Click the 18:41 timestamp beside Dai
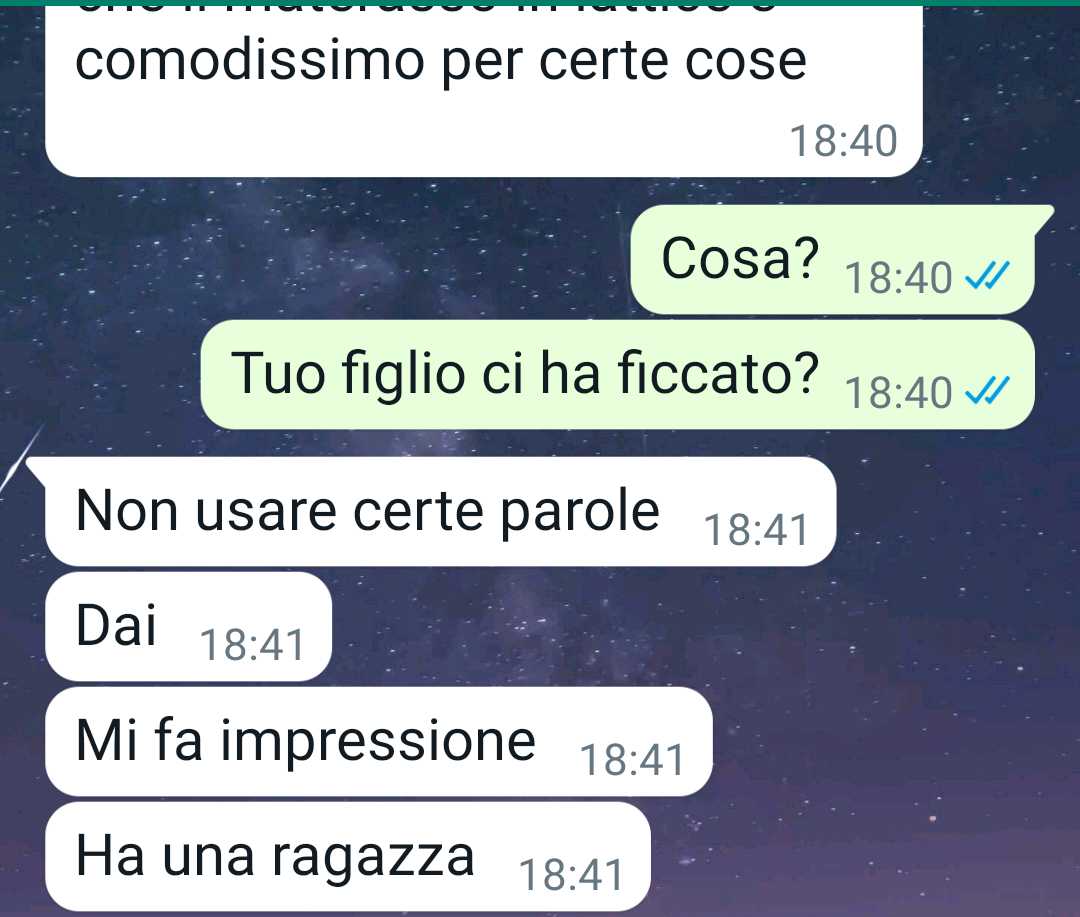This screenshot has width=1080, height=917. 251,645
